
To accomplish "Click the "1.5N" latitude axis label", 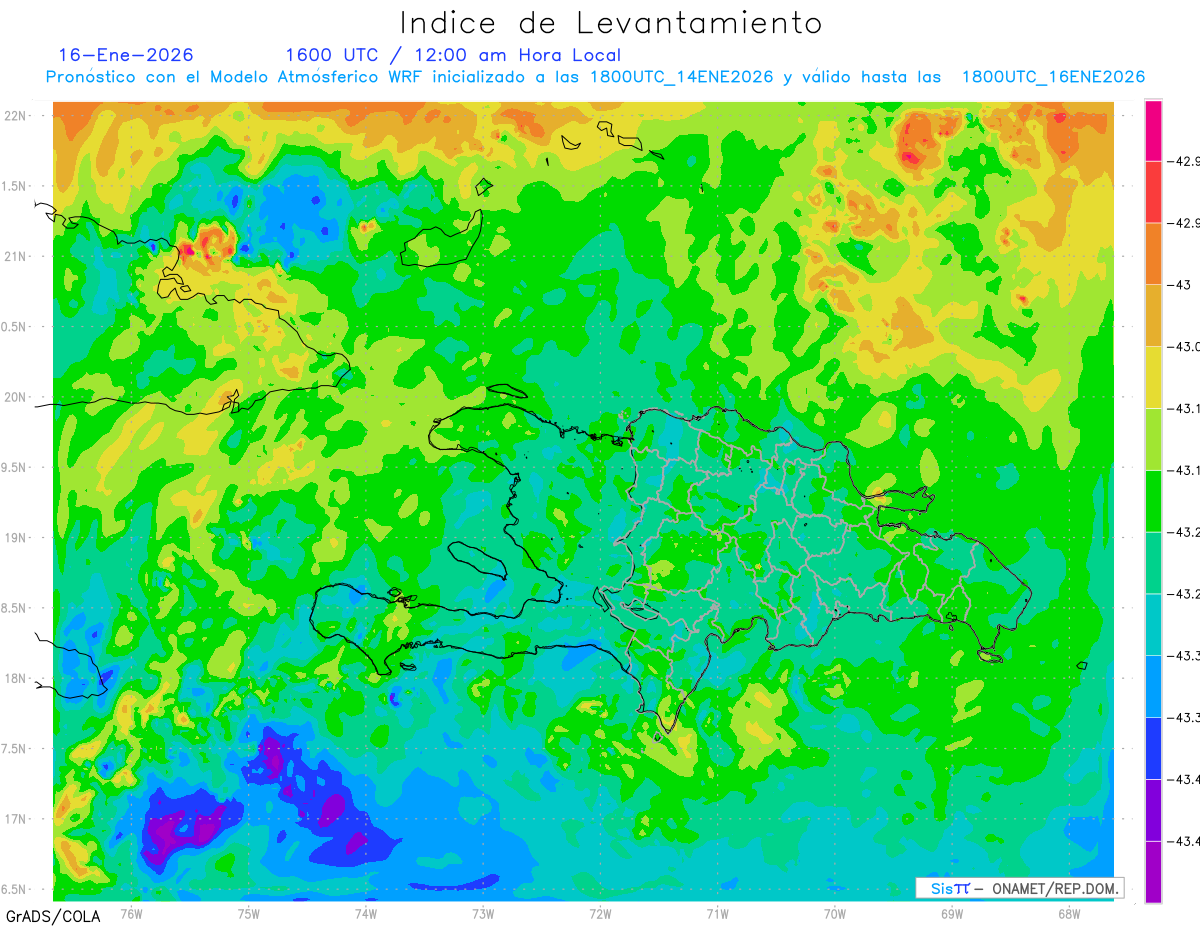I will [15, 186].
